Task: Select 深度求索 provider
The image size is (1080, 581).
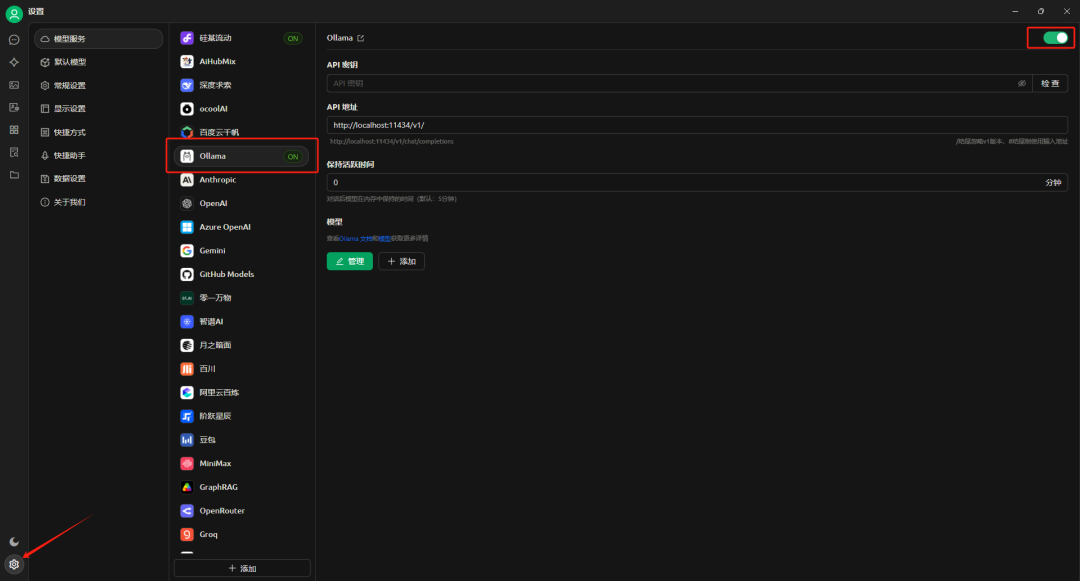Action: (241, 85)
